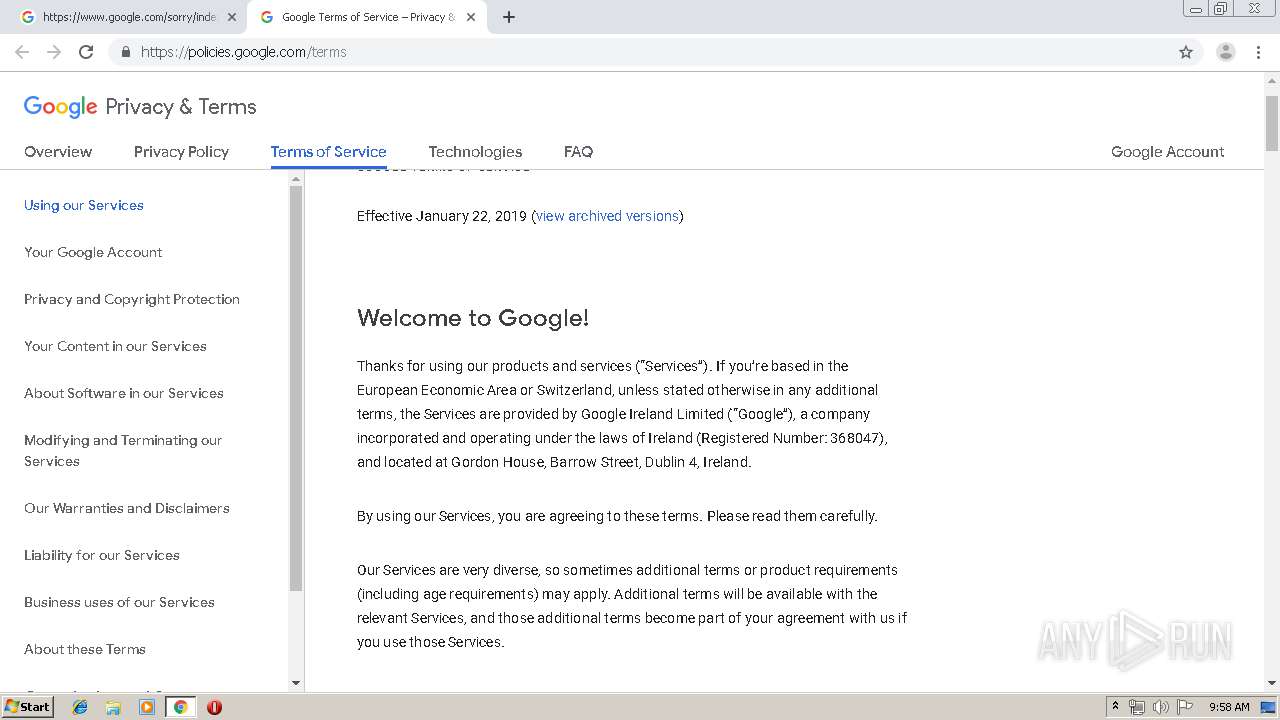Image resolution: width=1280 pixels, height=720 pixels.
Task: Click the view archived versions link
Action: coord(607,216)
